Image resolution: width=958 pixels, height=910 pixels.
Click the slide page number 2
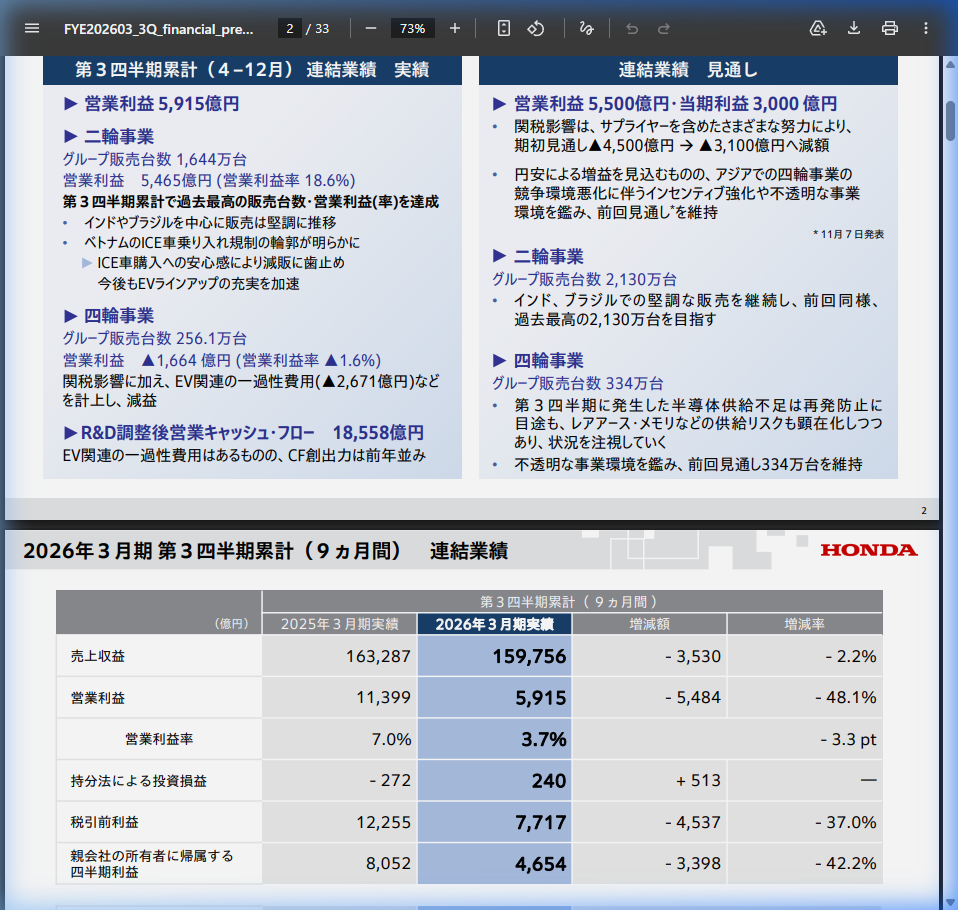924,510
